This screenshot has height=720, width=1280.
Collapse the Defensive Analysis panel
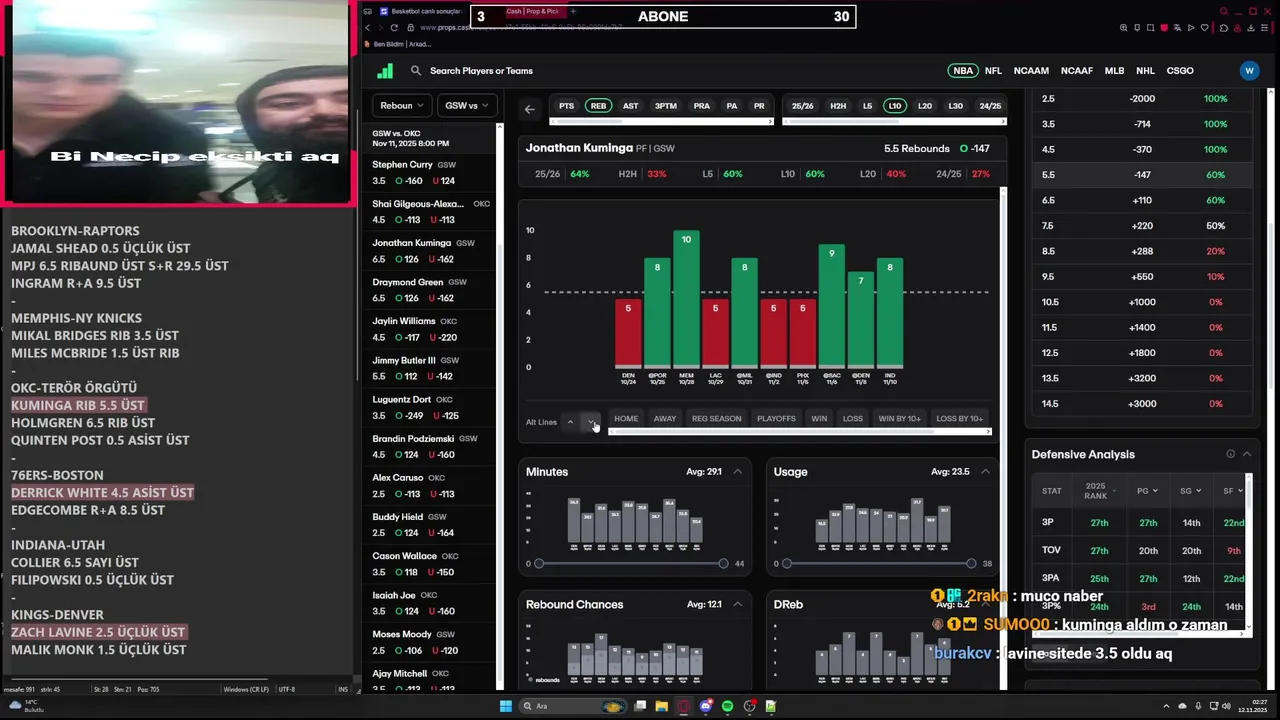pos(1247,454)
